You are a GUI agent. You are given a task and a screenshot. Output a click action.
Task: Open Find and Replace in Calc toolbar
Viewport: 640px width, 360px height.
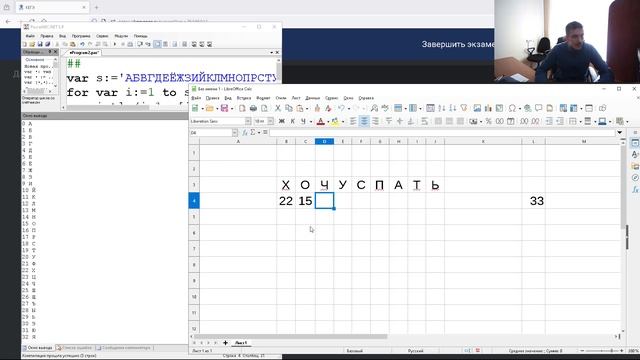tap(374, 108)
